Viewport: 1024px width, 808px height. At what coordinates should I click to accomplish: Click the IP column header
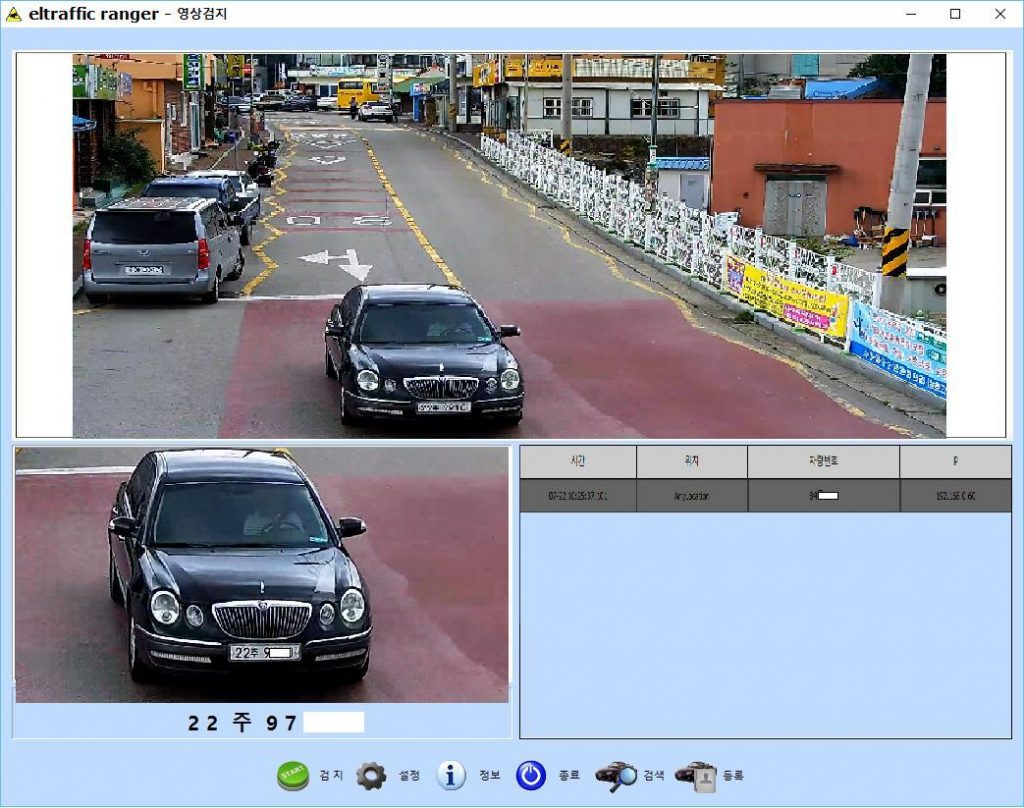(x=955, y=462)
